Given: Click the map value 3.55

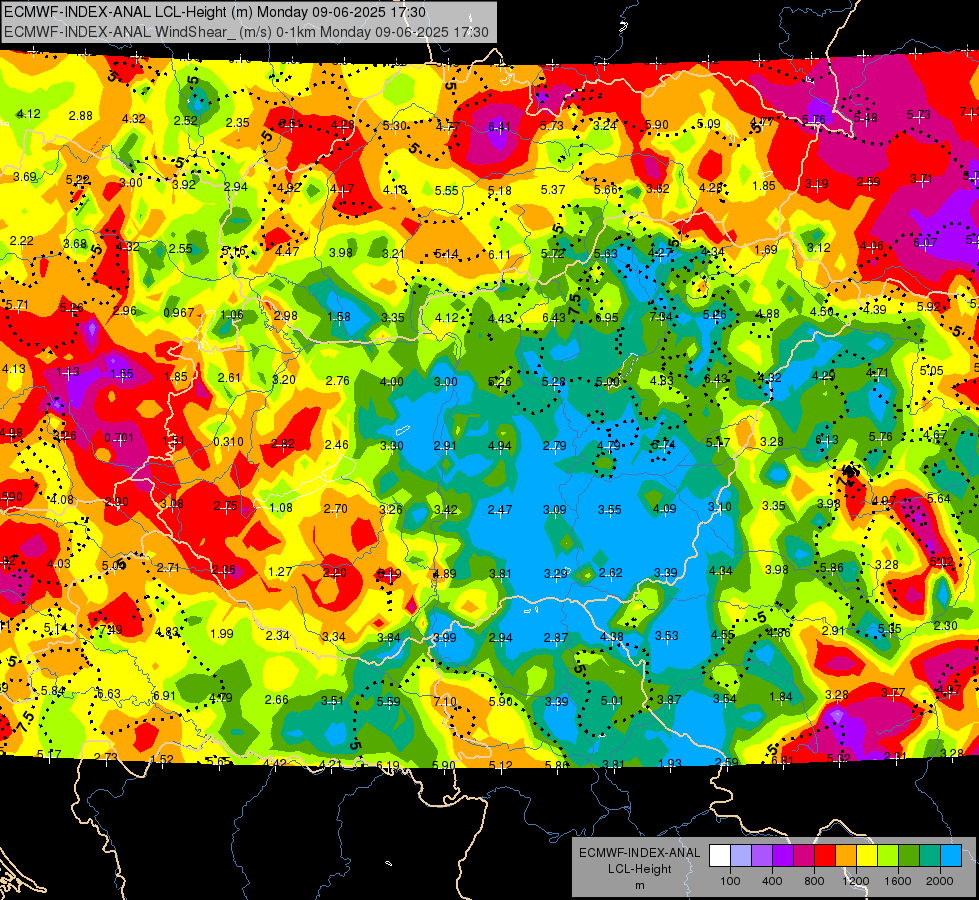Looking at the screenshot, I should tap(609, 510).
